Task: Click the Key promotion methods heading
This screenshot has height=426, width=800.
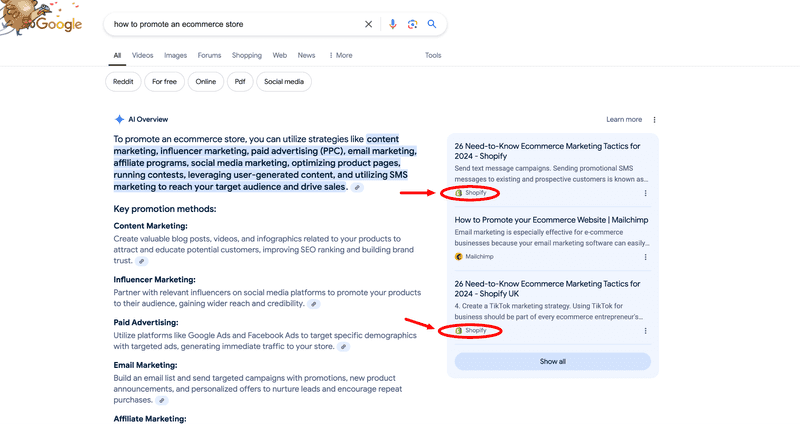Action: (x=165, y=209)
